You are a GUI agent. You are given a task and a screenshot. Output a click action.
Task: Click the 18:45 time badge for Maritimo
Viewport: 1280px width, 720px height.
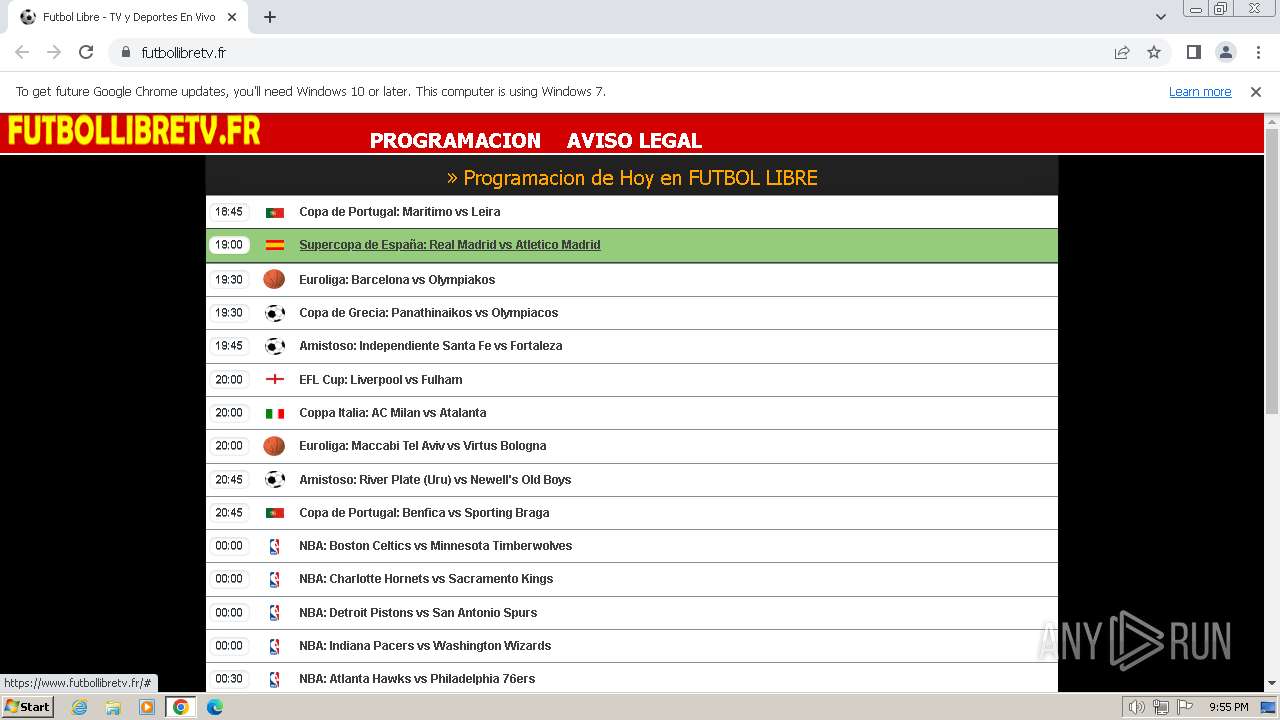[229, 212]
